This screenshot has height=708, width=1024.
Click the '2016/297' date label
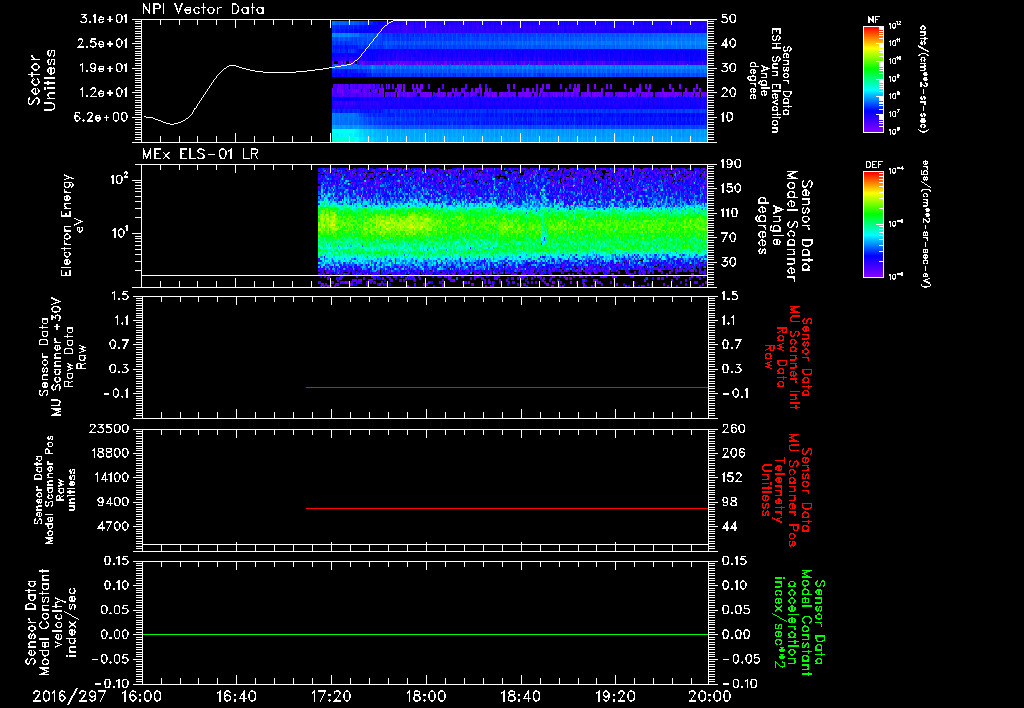click(69, 696)
